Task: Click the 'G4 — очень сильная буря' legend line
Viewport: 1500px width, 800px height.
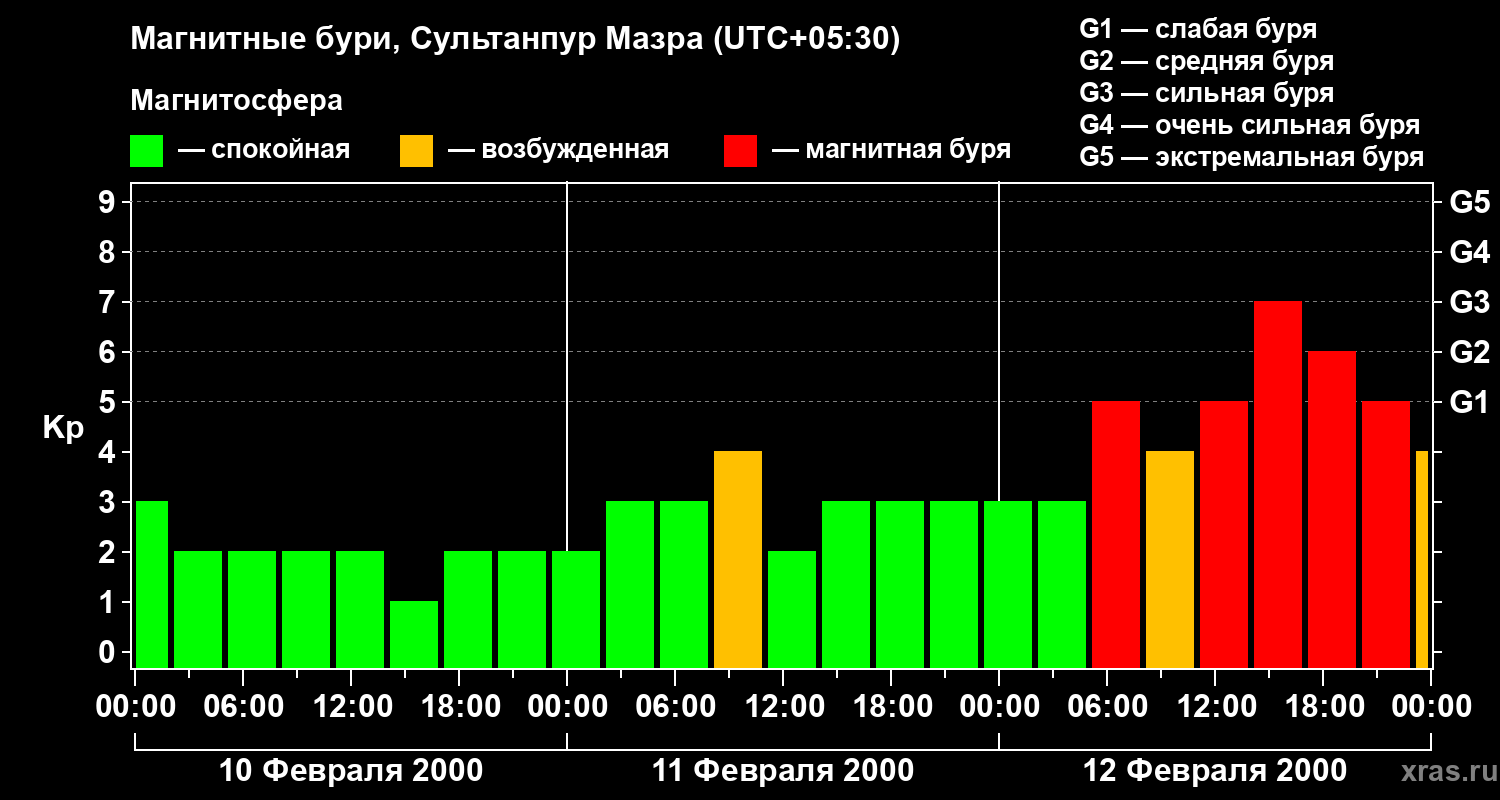Action: (x=1250, y=125)
